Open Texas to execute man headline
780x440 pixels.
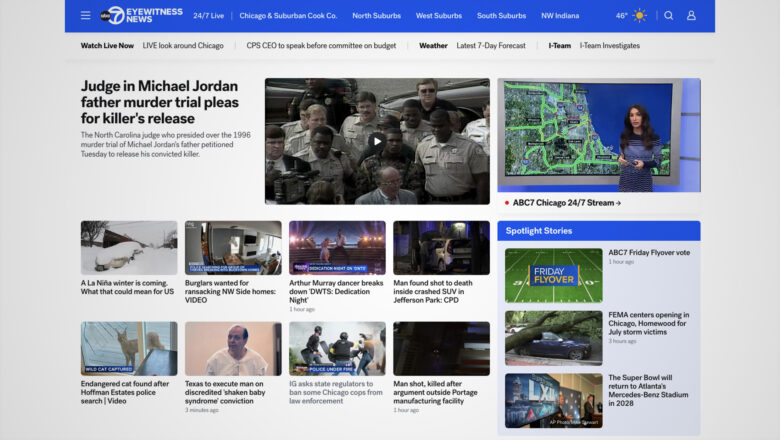point(225,392)
